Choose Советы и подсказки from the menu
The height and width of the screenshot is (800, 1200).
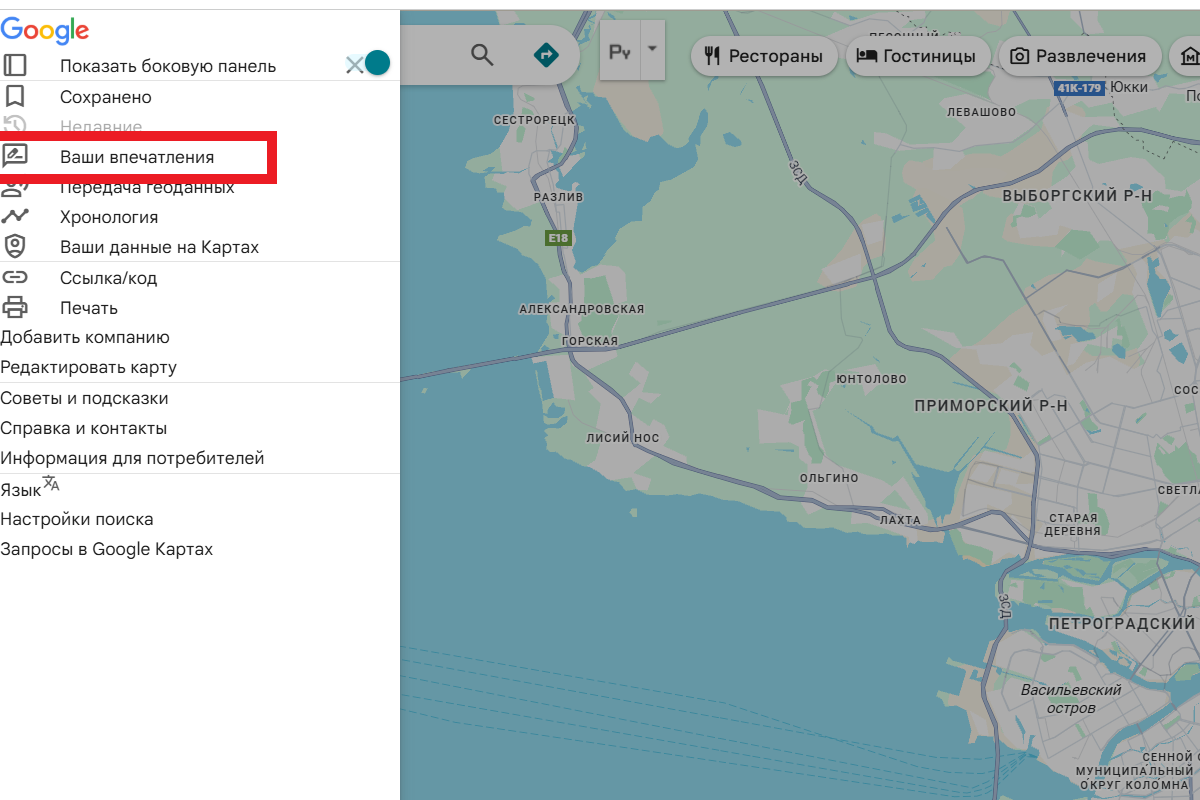tap(84, 397)
